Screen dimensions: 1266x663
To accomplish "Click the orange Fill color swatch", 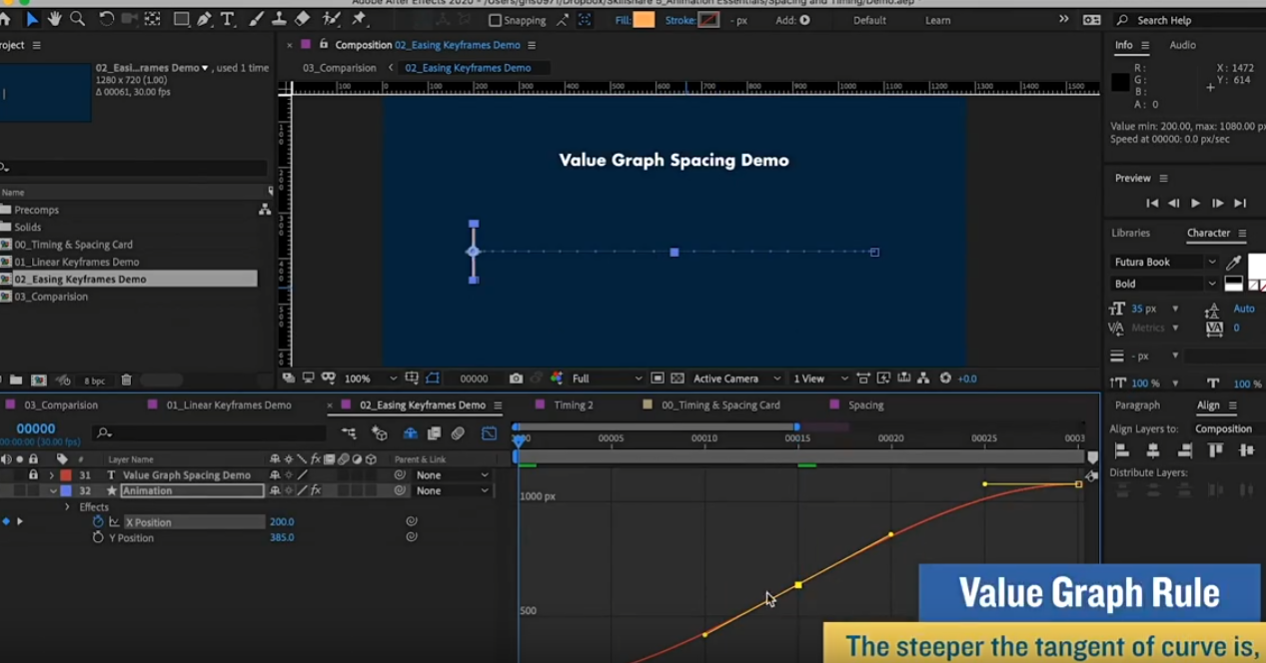I will [x=644, y=20].
